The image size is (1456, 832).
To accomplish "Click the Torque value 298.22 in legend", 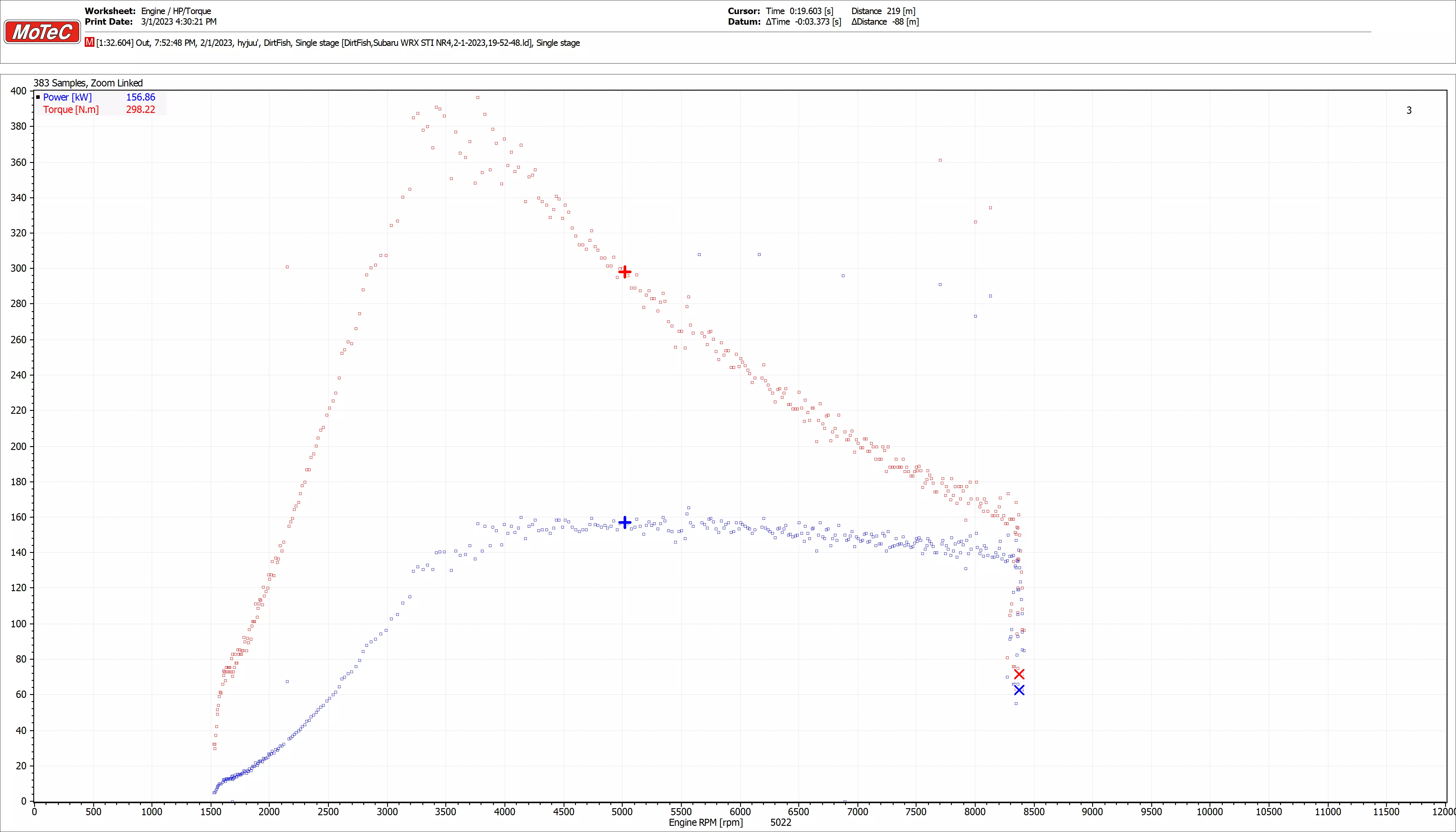I will pos(141,110).
